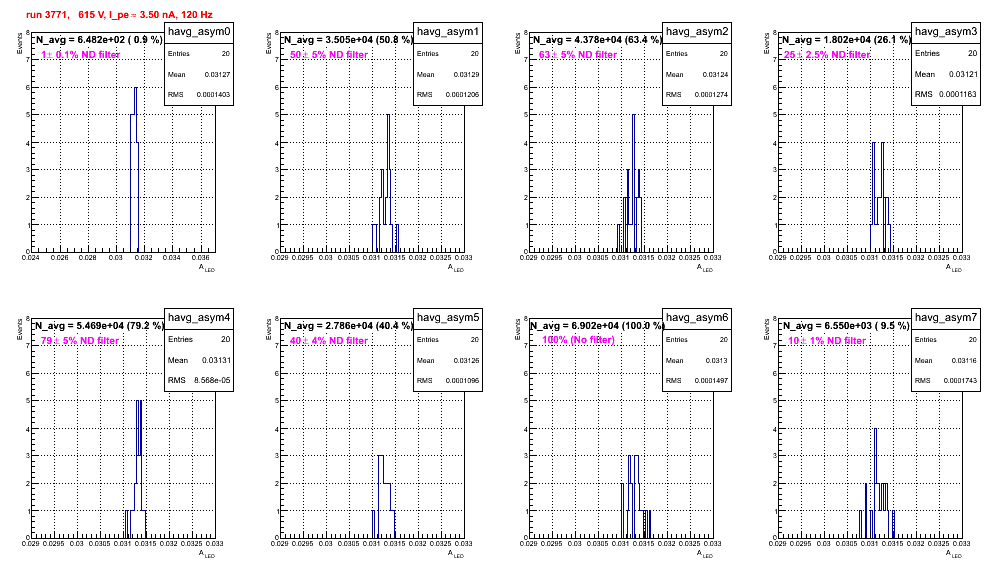This screenshot has height=572, width=996.
Task: Click the A_LED axis title under havg_asym4
Action: pos(206,554)
